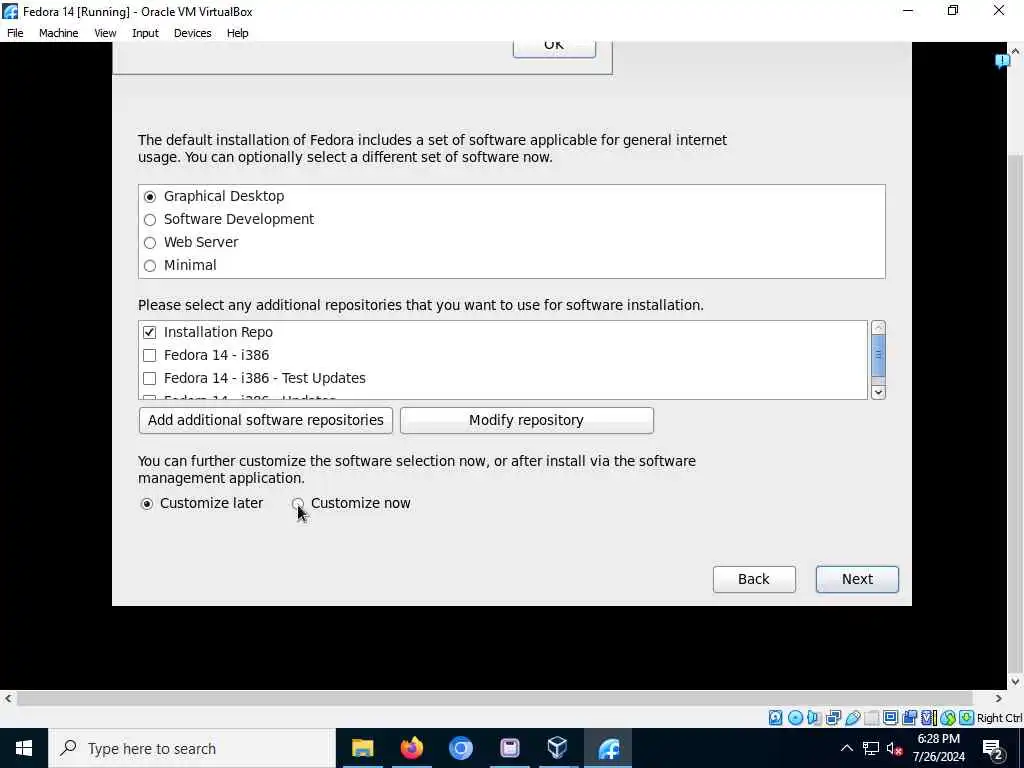Select the Graphical Desktop radio option
1024x768 pixels.
pyautogui.click(x=150, y=197)
